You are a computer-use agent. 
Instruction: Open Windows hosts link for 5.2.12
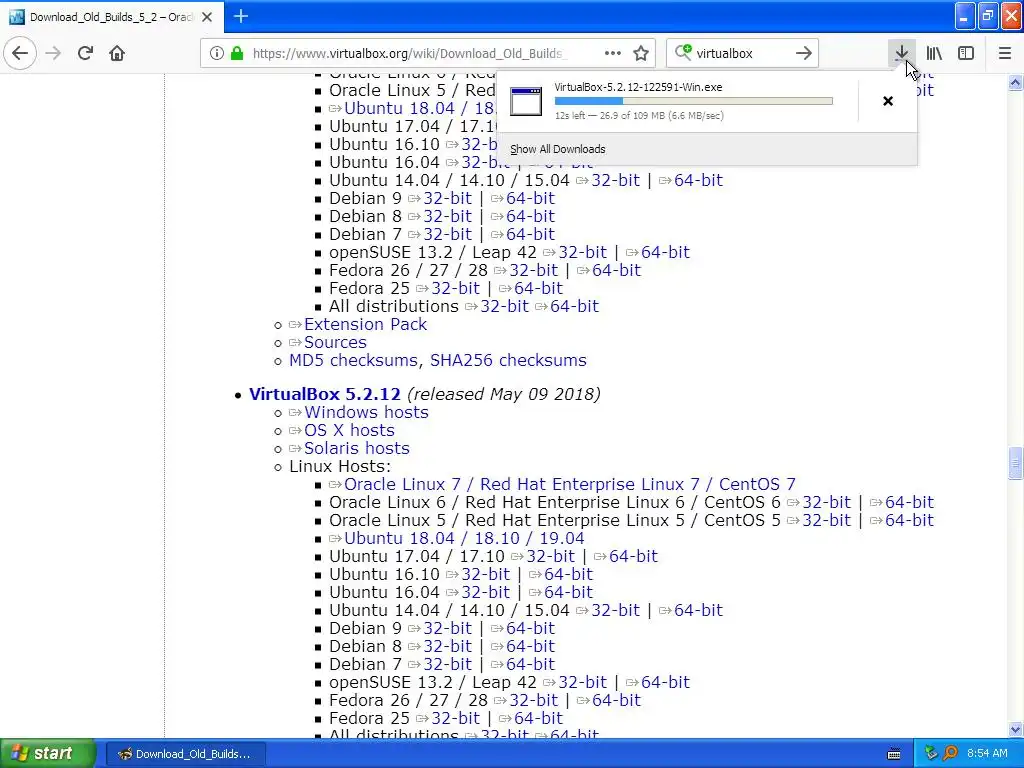pyautogui.click(x=366, y=413)
